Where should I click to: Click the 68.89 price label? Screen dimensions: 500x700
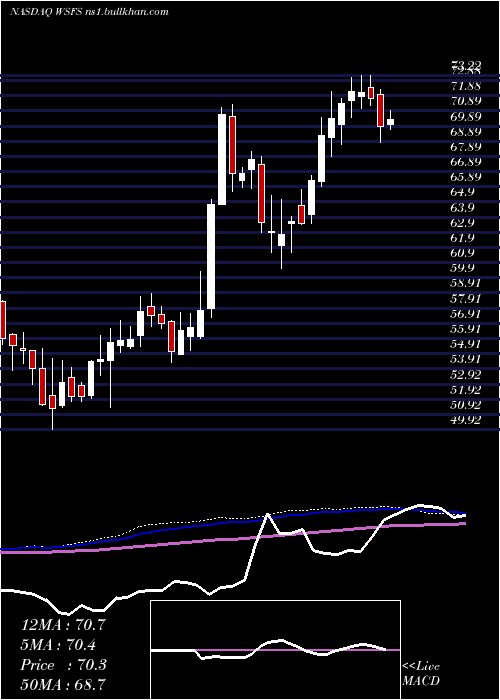(467, 132)
